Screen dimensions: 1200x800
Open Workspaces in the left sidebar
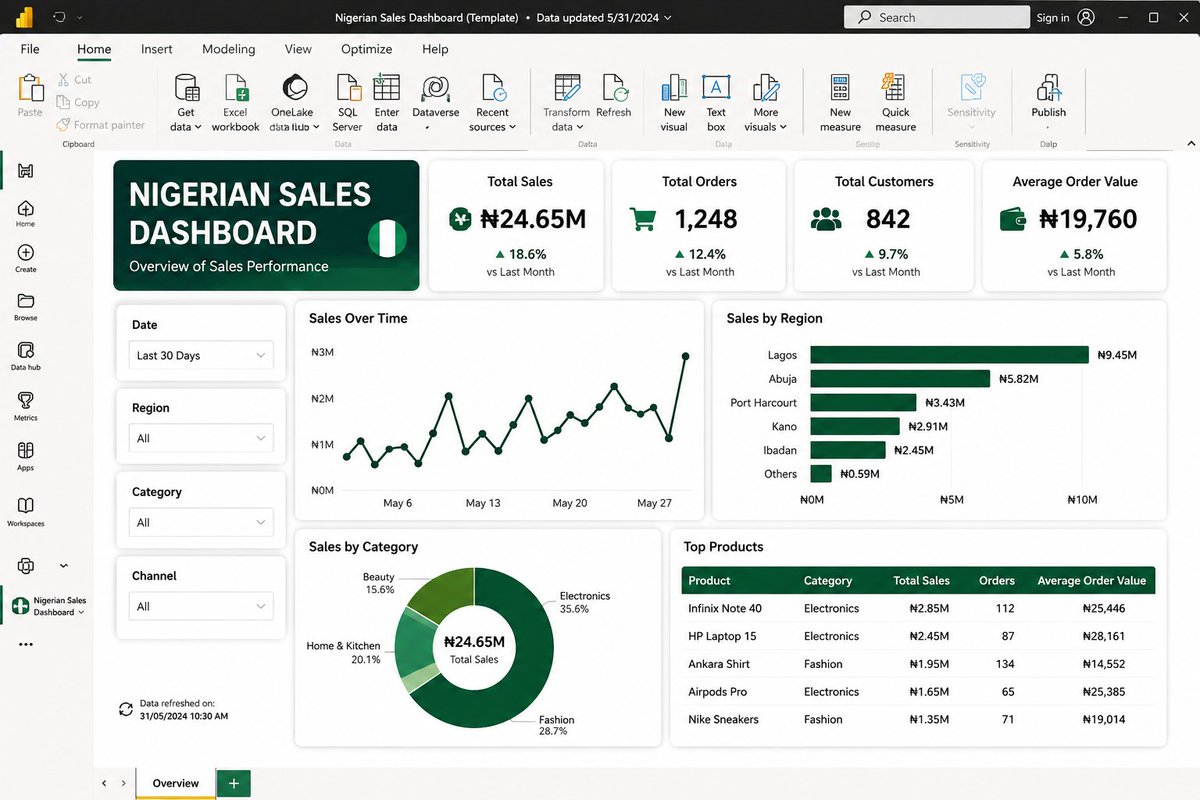point(26,511)
